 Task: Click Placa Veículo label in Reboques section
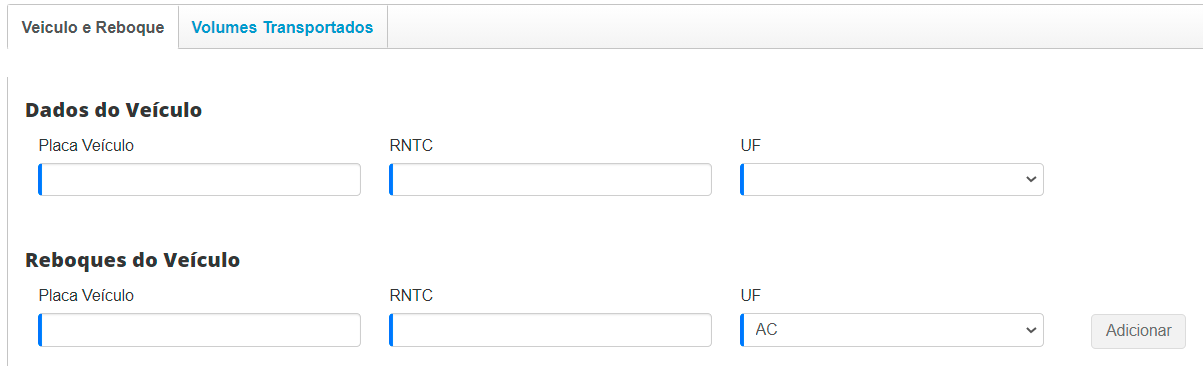(x=86, y=296)
